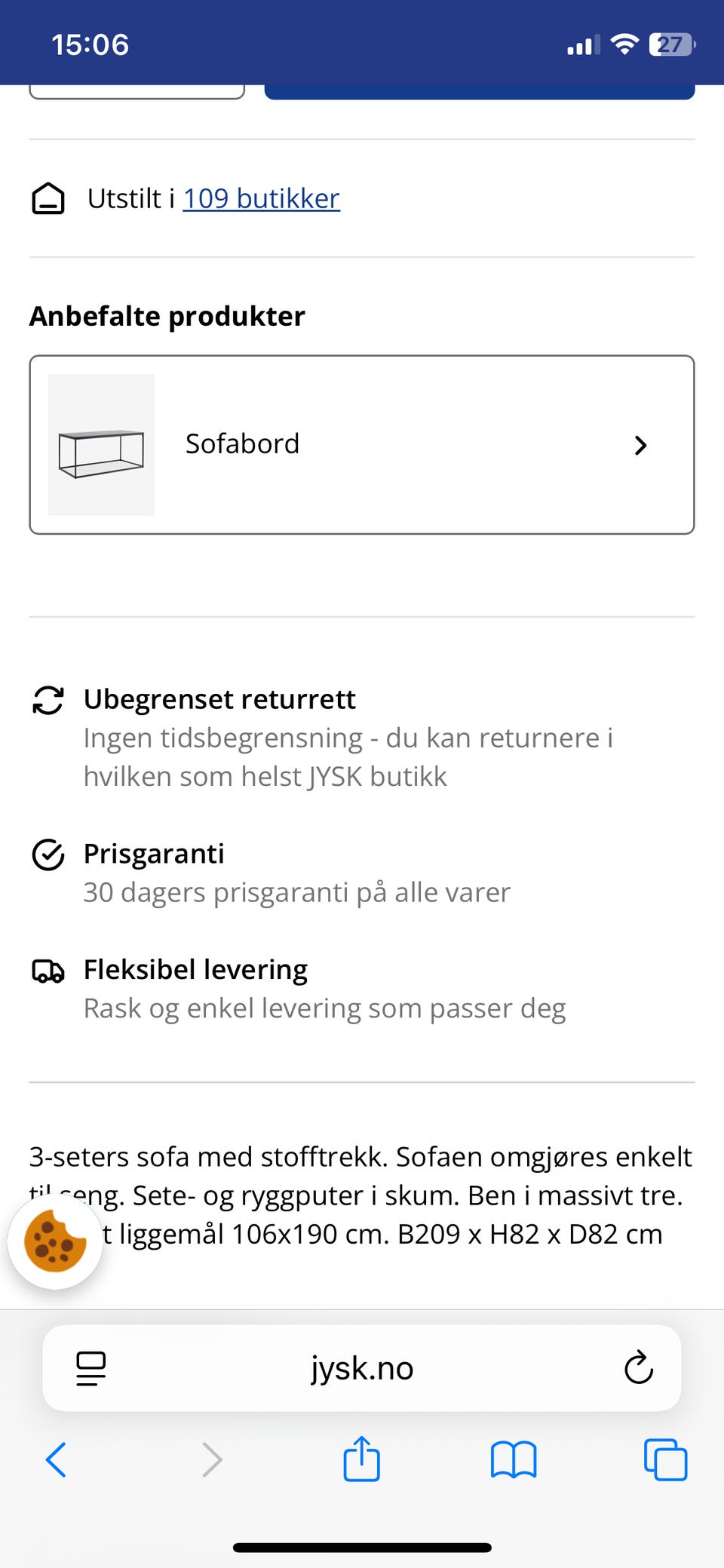
Task: Tap the jysk.no address bar
Action: coord(362,1368)
